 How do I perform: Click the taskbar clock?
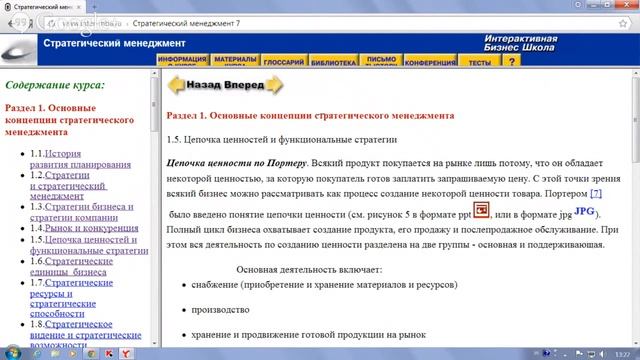tap(622, 354)
